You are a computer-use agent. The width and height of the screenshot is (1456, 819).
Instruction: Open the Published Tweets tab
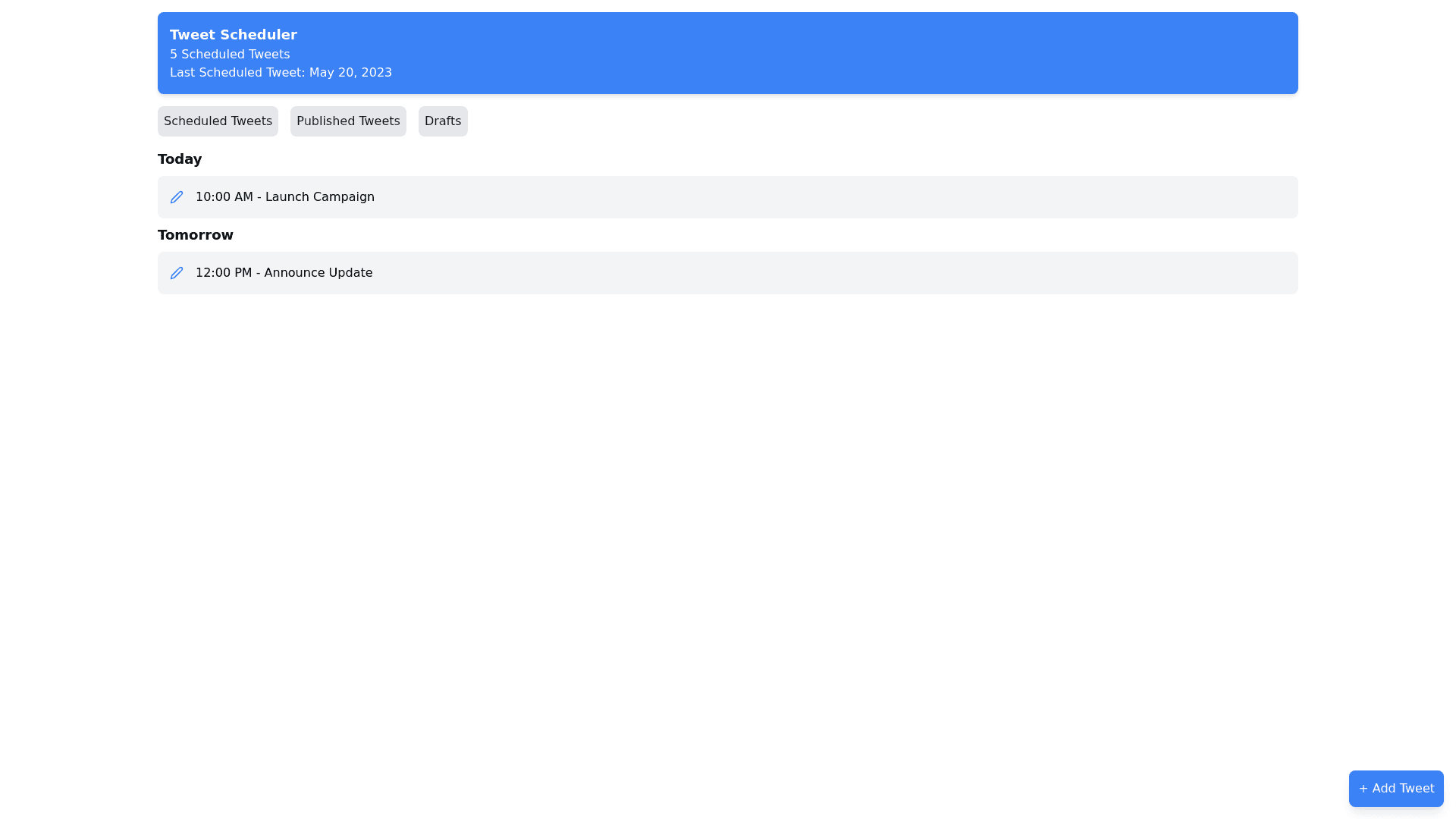click(x=348, y=121)
